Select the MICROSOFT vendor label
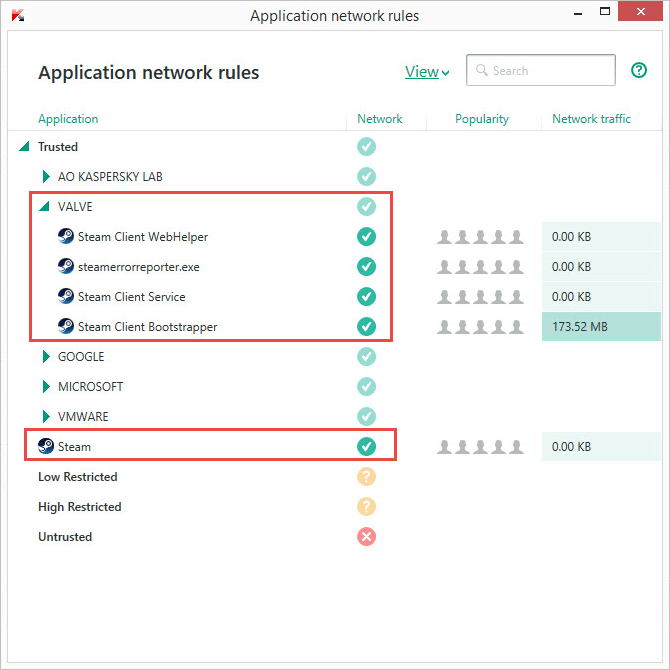The width and height of the screenshot is (670, 670). click(x=90, y=386)
